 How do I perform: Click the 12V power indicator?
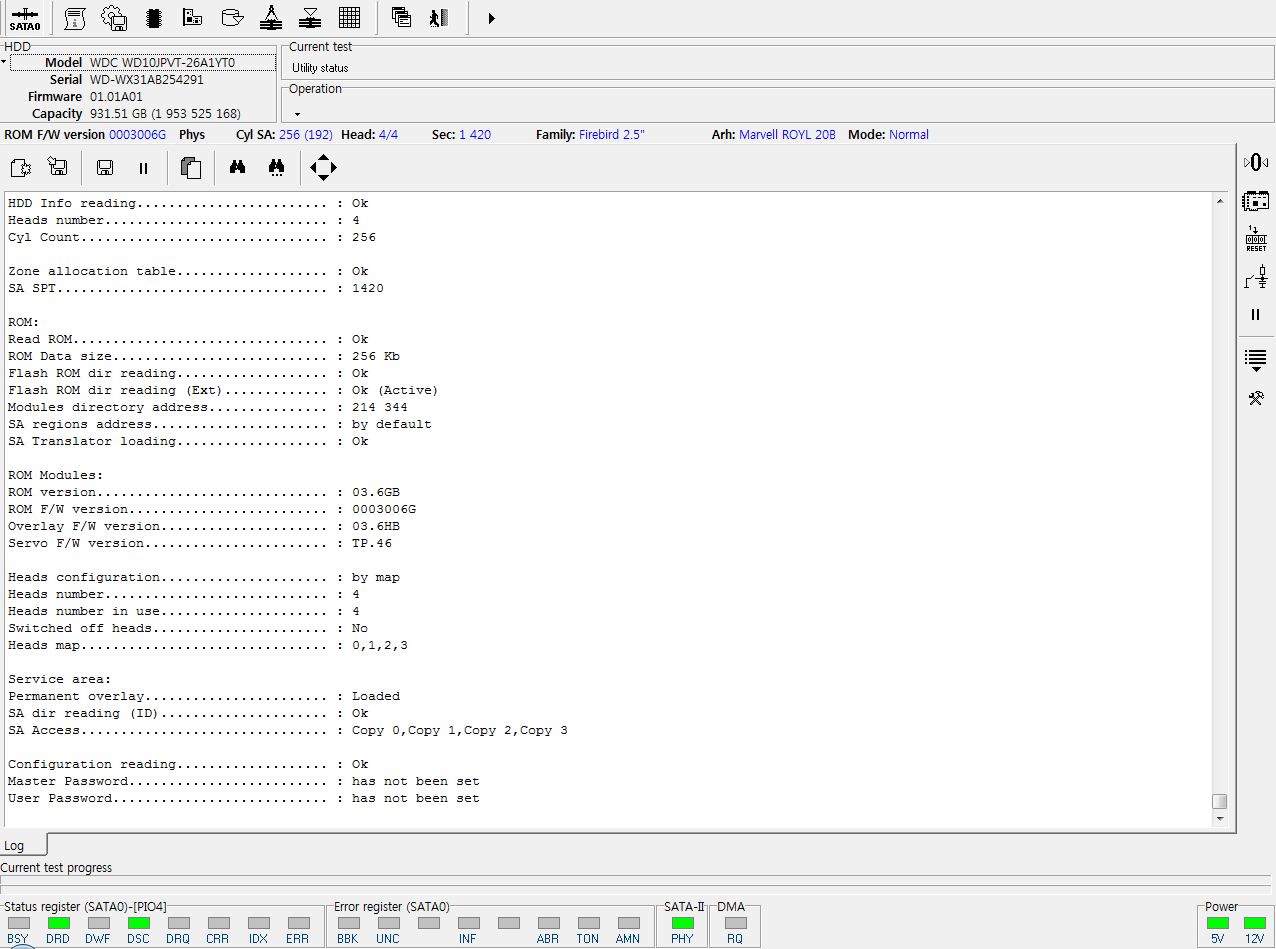coord(1255,923)
